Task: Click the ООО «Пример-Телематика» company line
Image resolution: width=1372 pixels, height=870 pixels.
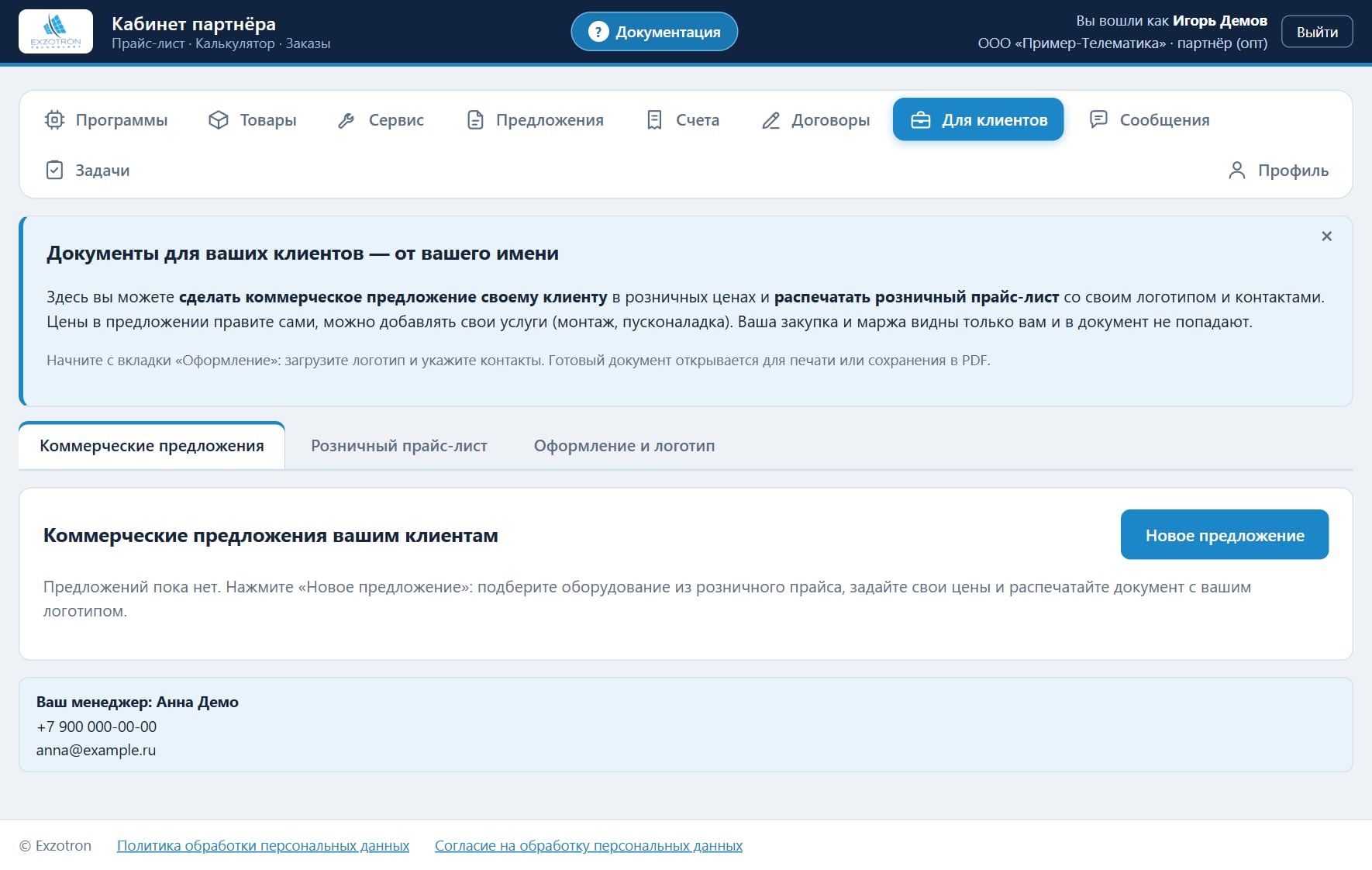Action: click(1122, 43)
